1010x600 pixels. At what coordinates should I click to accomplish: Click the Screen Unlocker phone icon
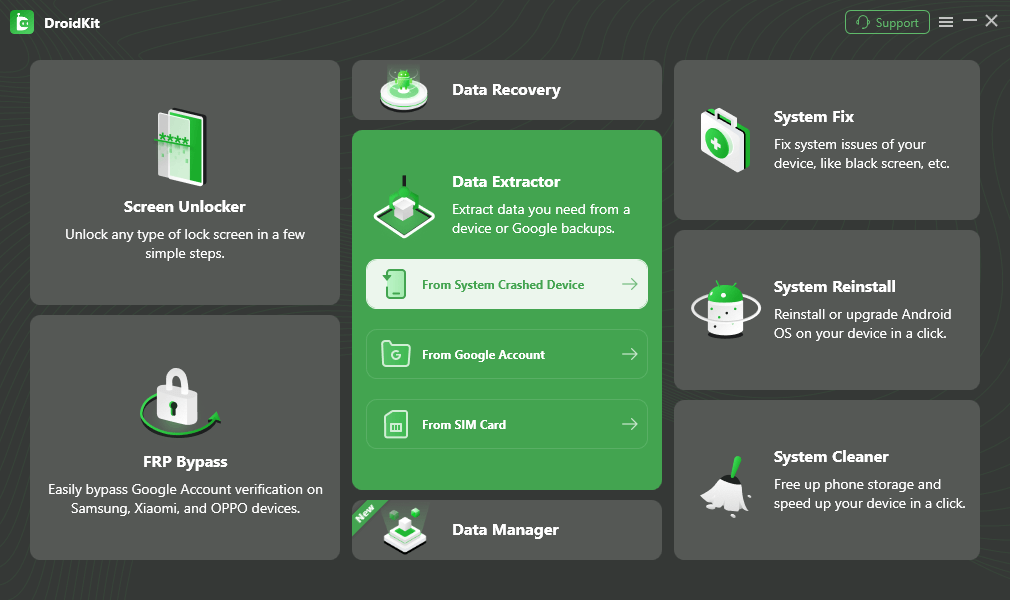click(182, 148)
